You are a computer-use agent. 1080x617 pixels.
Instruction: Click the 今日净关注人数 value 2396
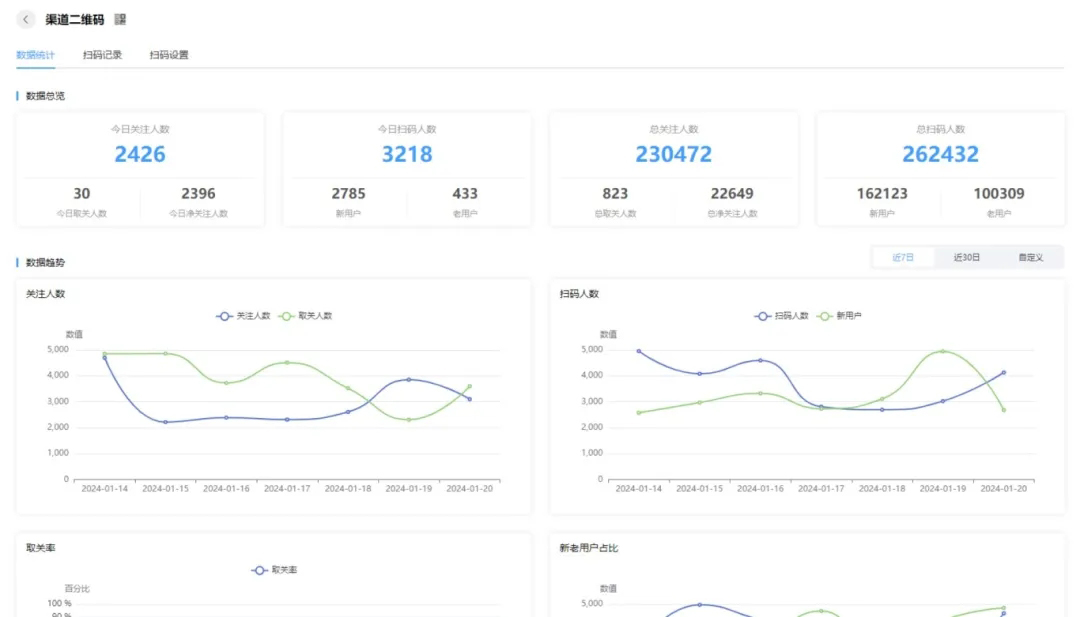tap(198, 194)
